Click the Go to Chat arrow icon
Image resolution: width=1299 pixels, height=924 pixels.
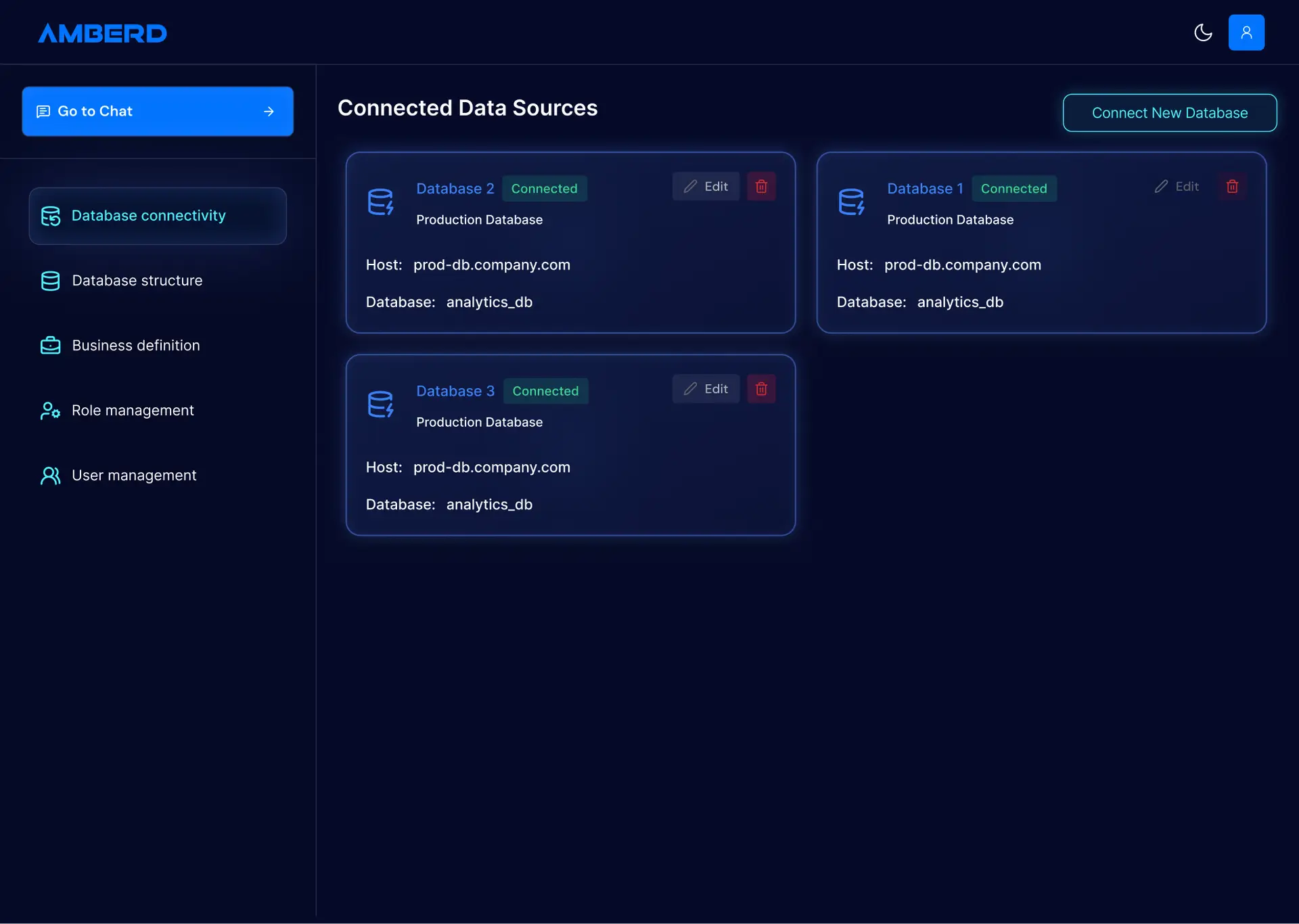tap(269, 112)
